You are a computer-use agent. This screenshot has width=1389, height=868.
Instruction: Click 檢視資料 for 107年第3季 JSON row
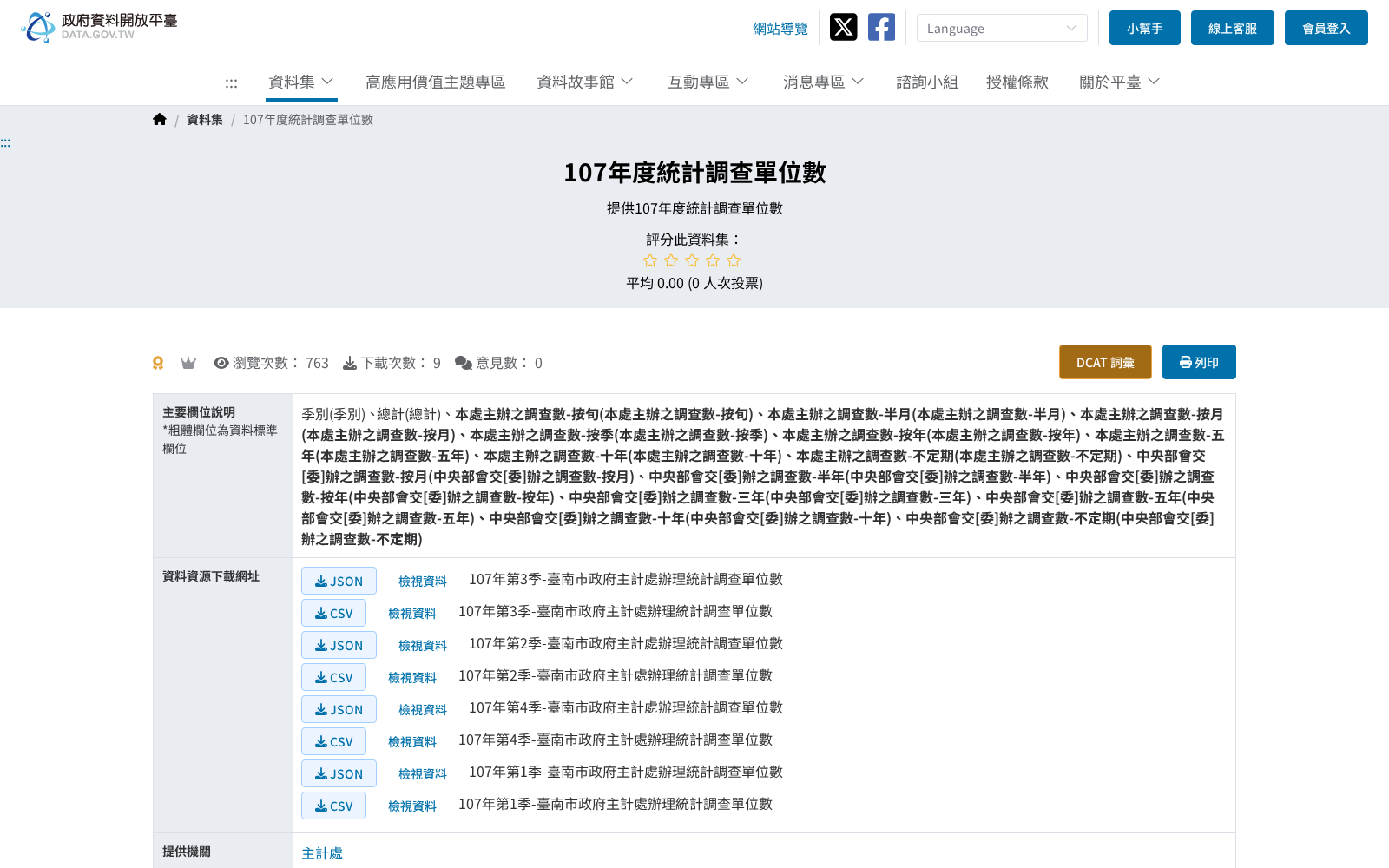pyautogui.click(x=423, y=582)
